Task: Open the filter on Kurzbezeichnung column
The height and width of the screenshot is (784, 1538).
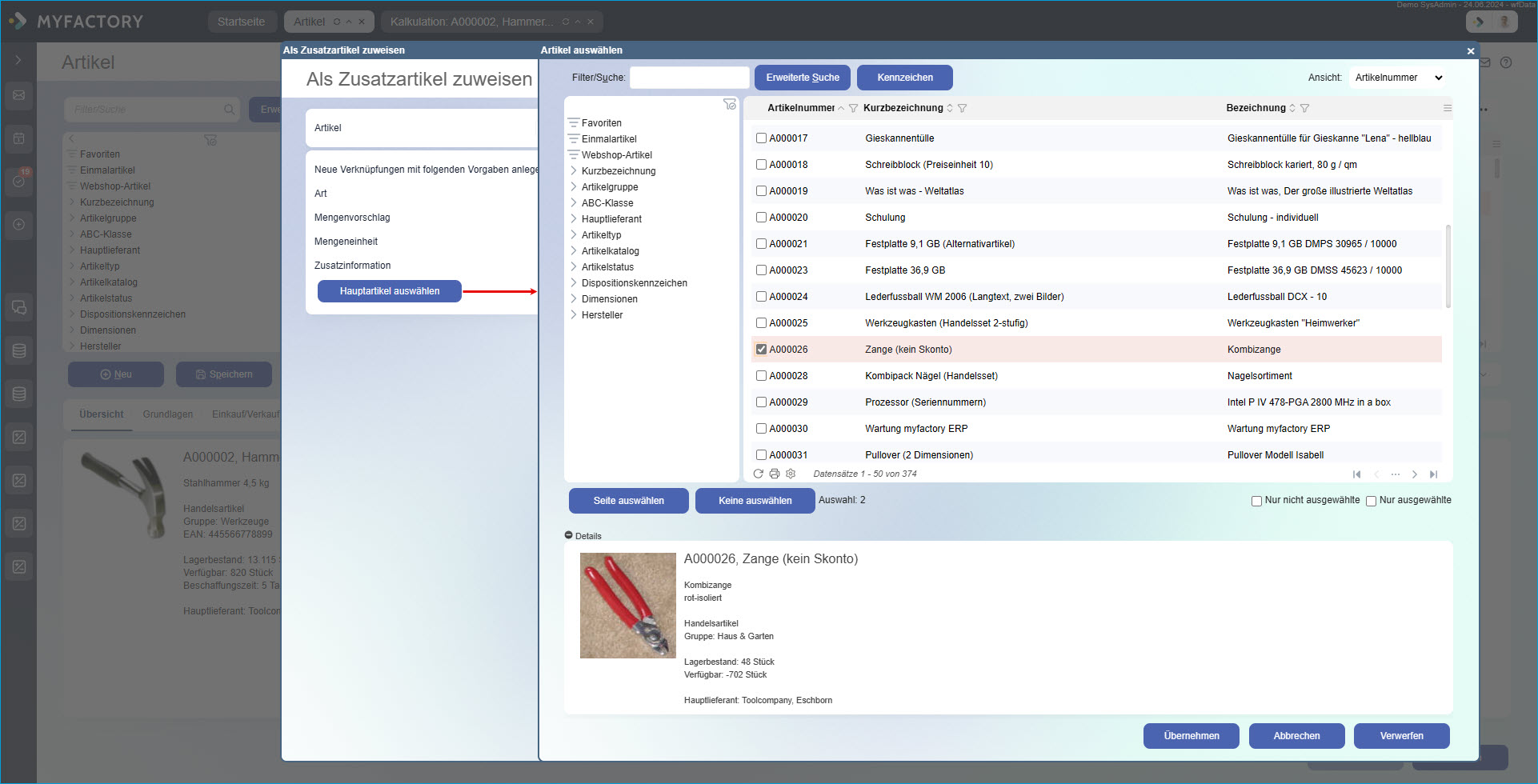Action: pyautogui.click(x=962, y=108)
